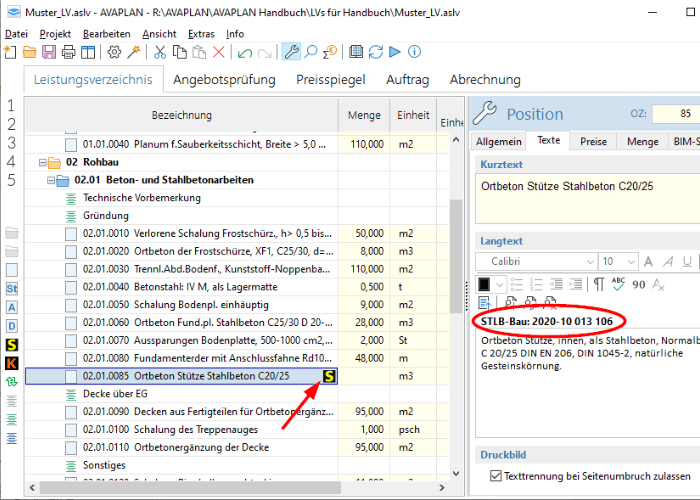Click the box beside 01.01.0040 Planum
This screenshot has height=500, width=700.
coord(71,145)
